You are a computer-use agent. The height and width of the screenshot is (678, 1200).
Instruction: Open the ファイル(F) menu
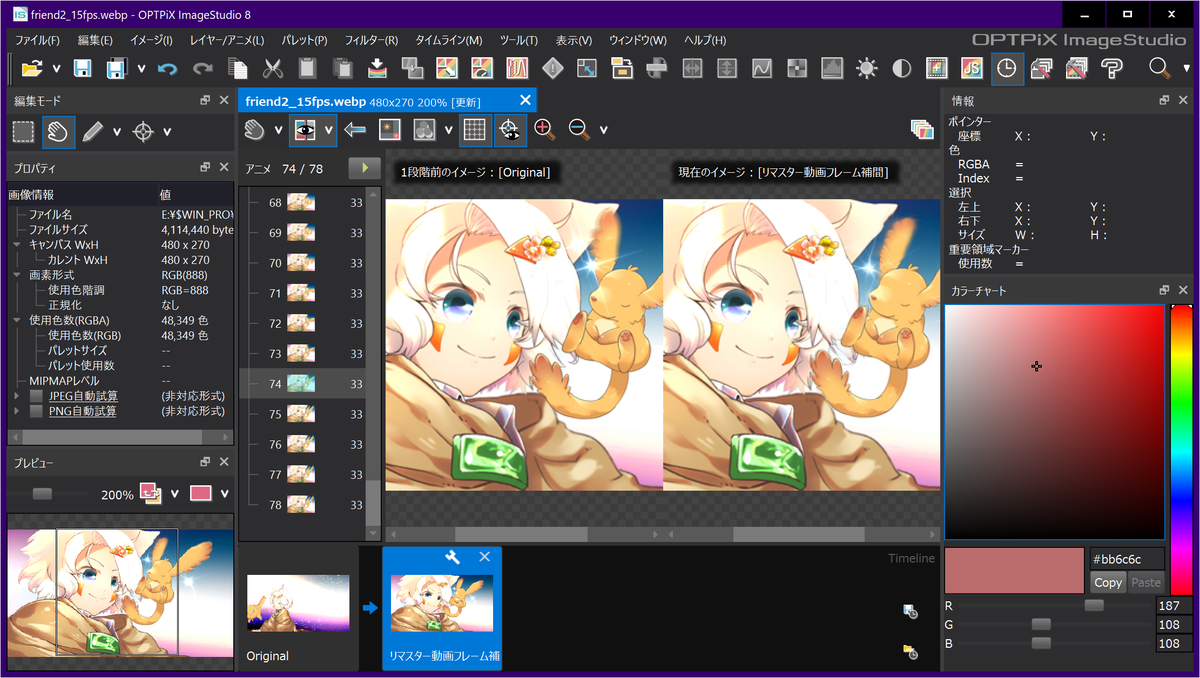pos(38,40)
